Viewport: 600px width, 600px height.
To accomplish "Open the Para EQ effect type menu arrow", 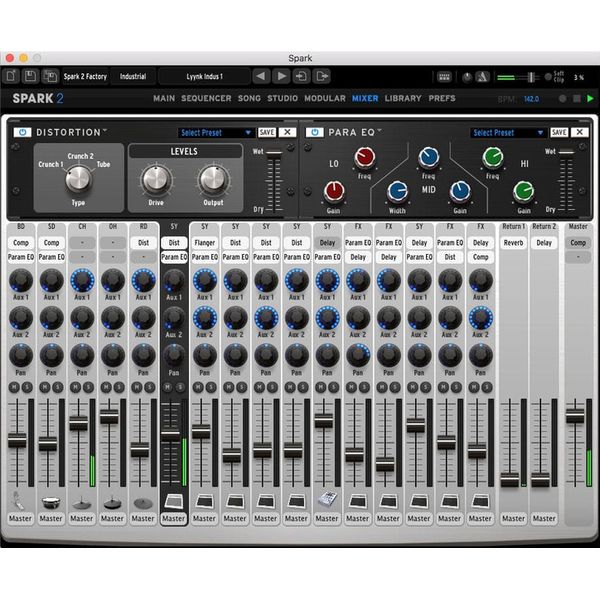I will pyautogui.click(x=379, y=131).
